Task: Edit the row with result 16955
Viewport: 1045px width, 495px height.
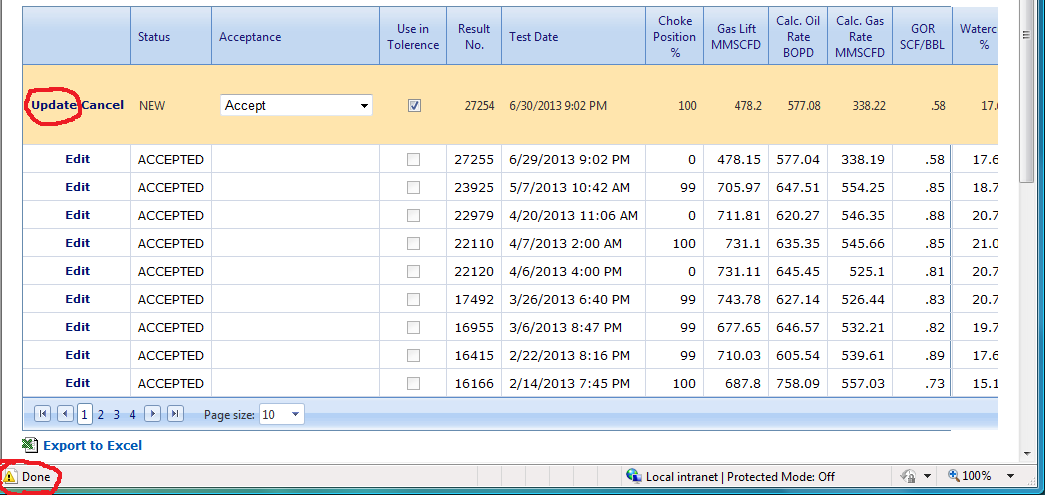Action: [x=77, y=327]
